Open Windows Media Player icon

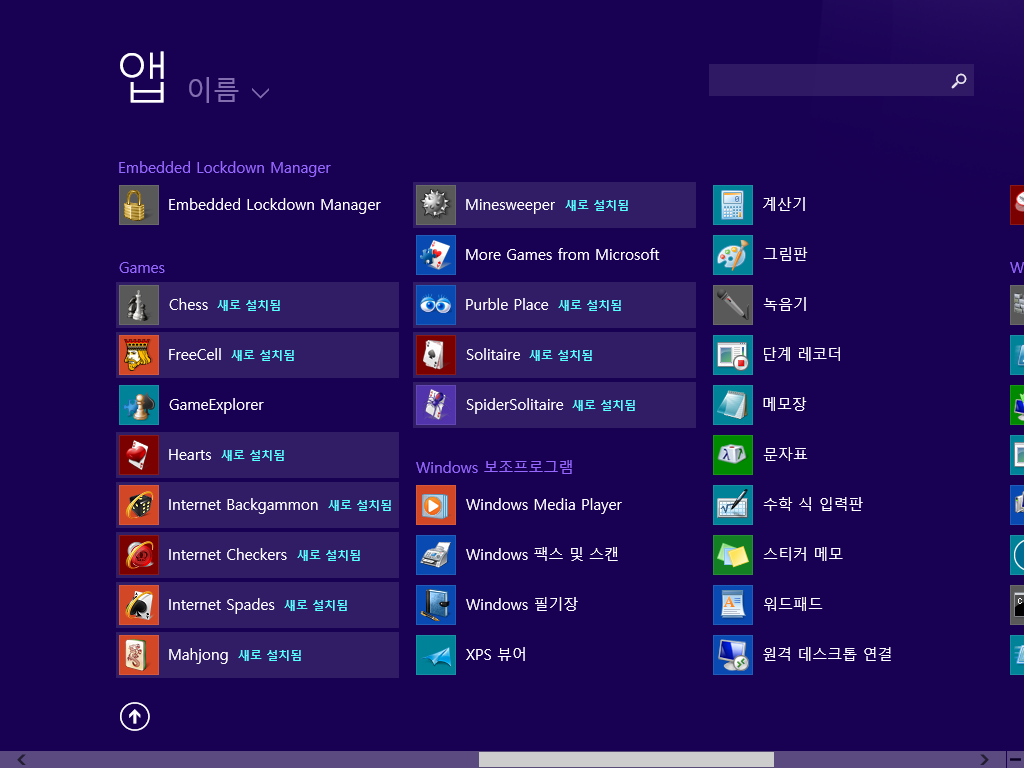(436, 505)
